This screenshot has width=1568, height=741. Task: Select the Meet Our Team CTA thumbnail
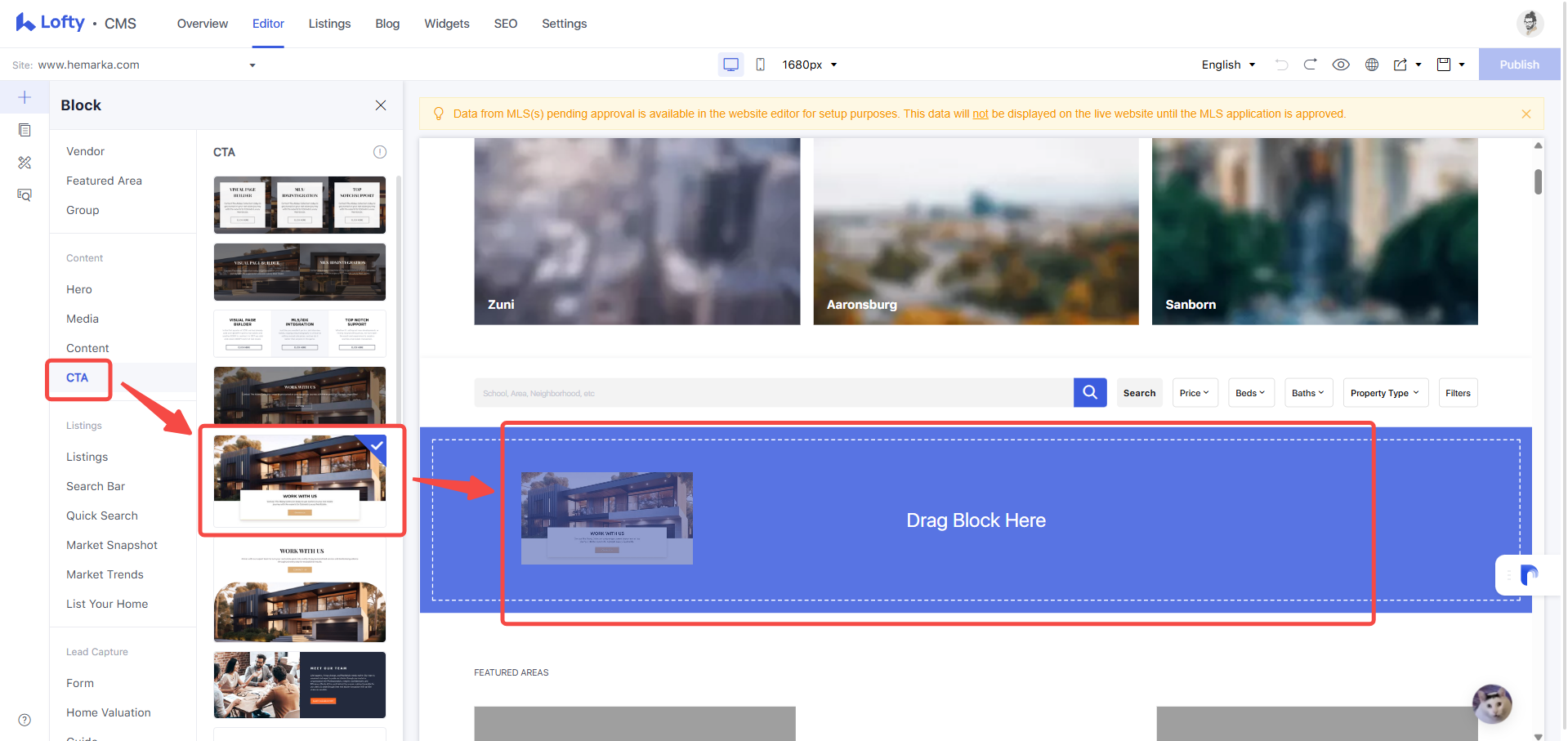coord(300,685)
